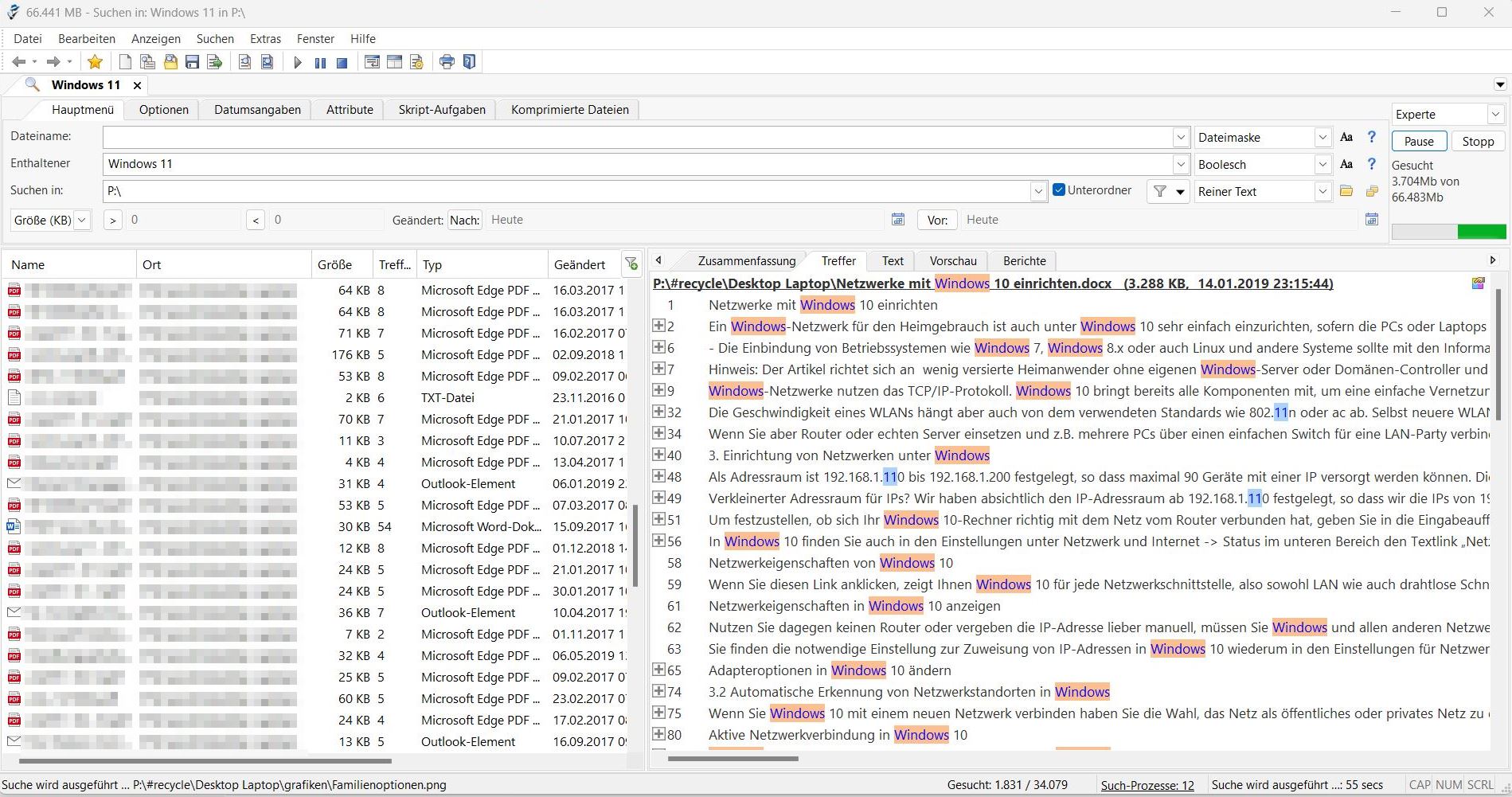Open the Extras menu
1512x797 pixels.
[265, 39]
